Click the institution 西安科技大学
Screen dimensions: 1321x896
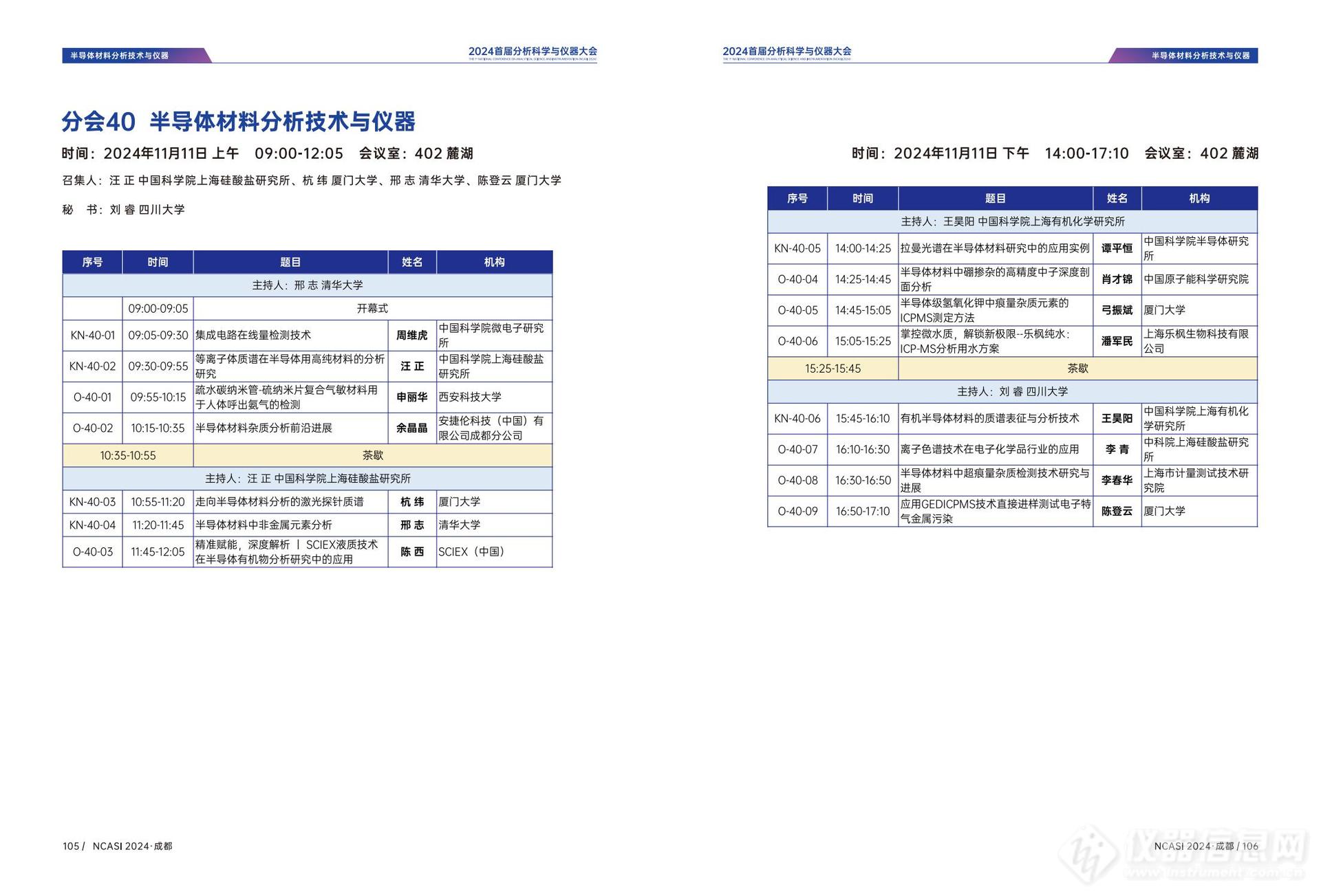tap(470, 397)
